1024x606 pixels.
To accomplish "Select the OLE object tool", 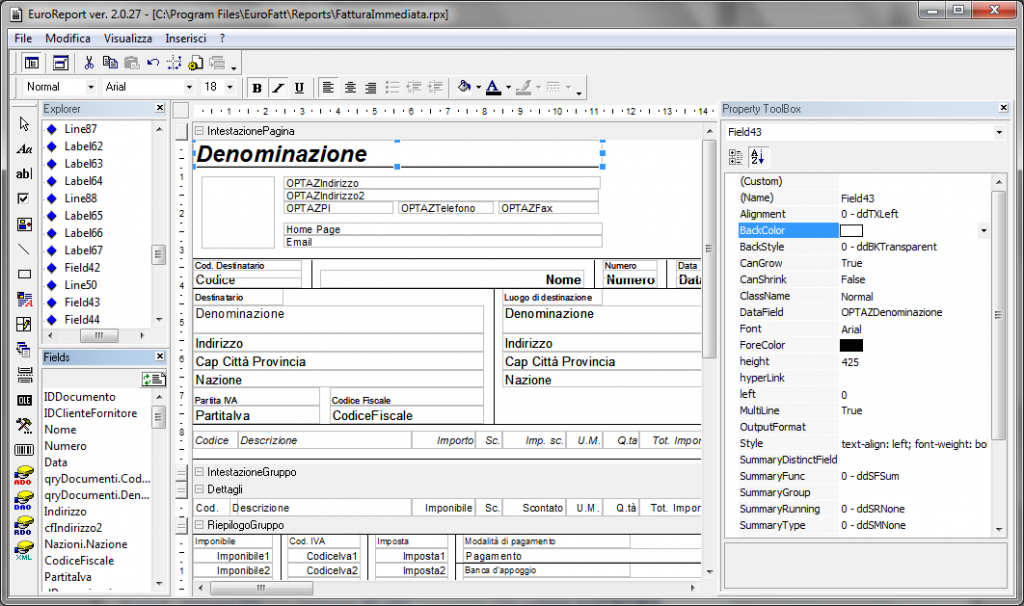I will [23, 398].
